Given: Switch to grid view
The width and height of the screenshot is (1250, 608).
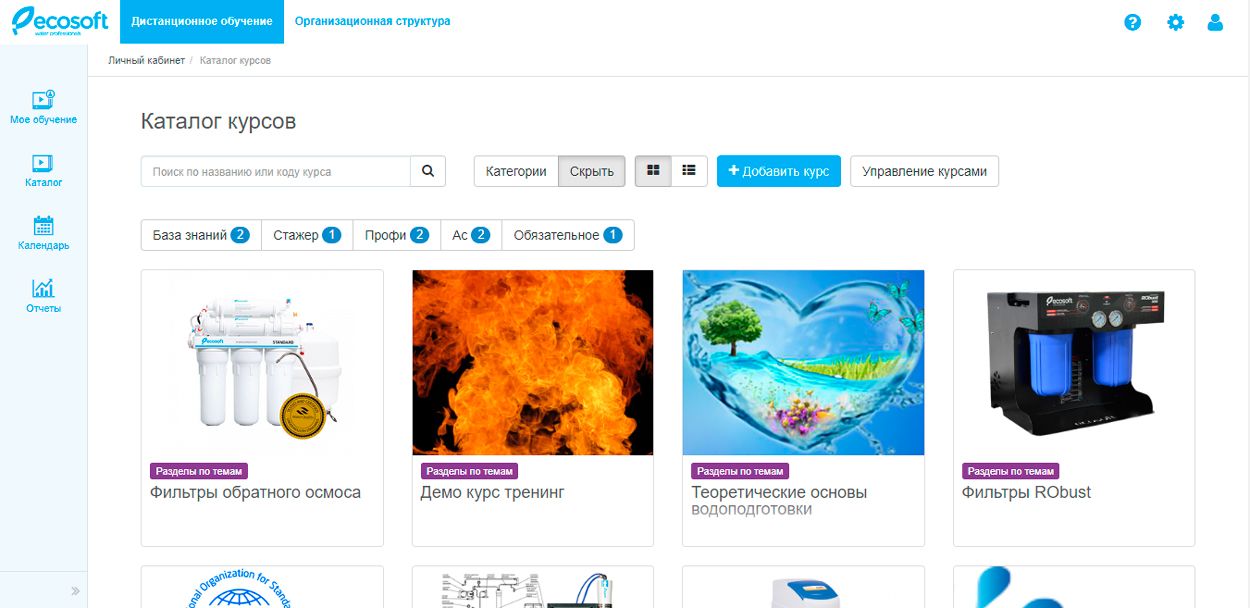Looking at the screenshot, I should 653,171.
